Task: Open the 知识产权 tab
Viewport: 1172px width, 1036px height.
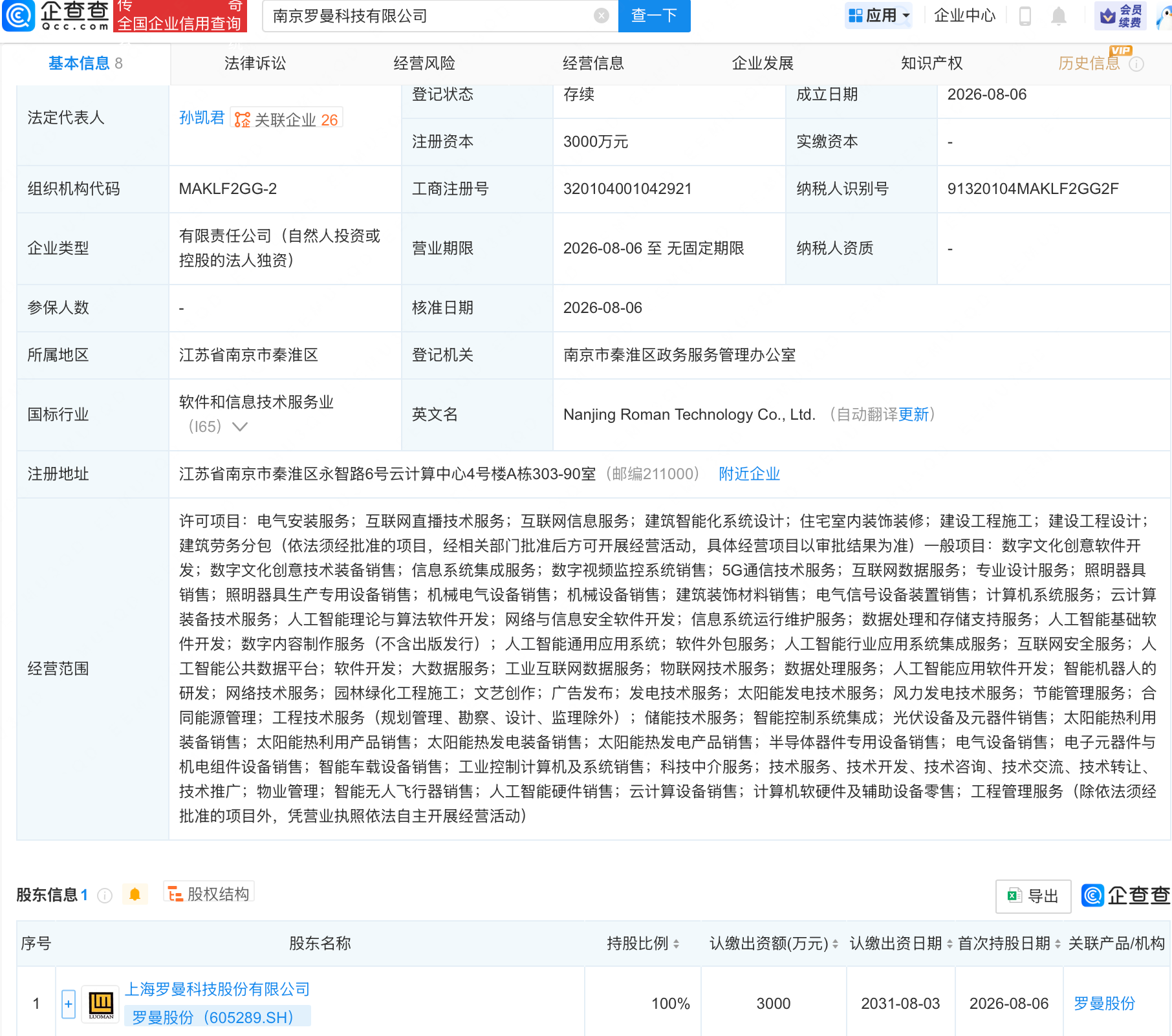Action: pyautogui.click(x=931, y=63)
